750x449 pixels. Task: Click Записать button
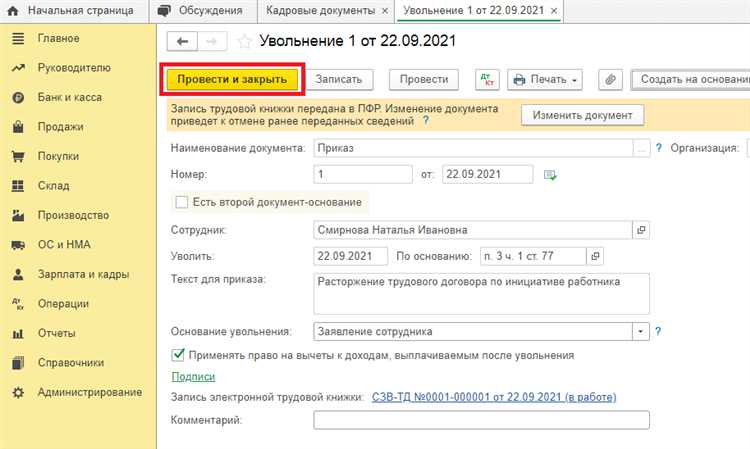click(339, 79)
